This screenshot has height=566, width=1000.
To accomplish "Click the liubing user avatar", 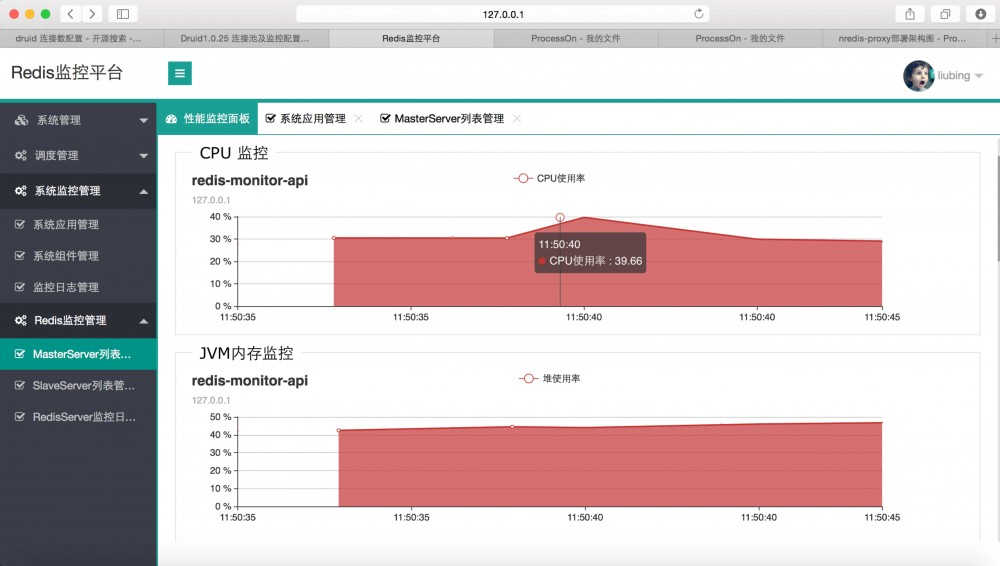I will tap(918, 76).
